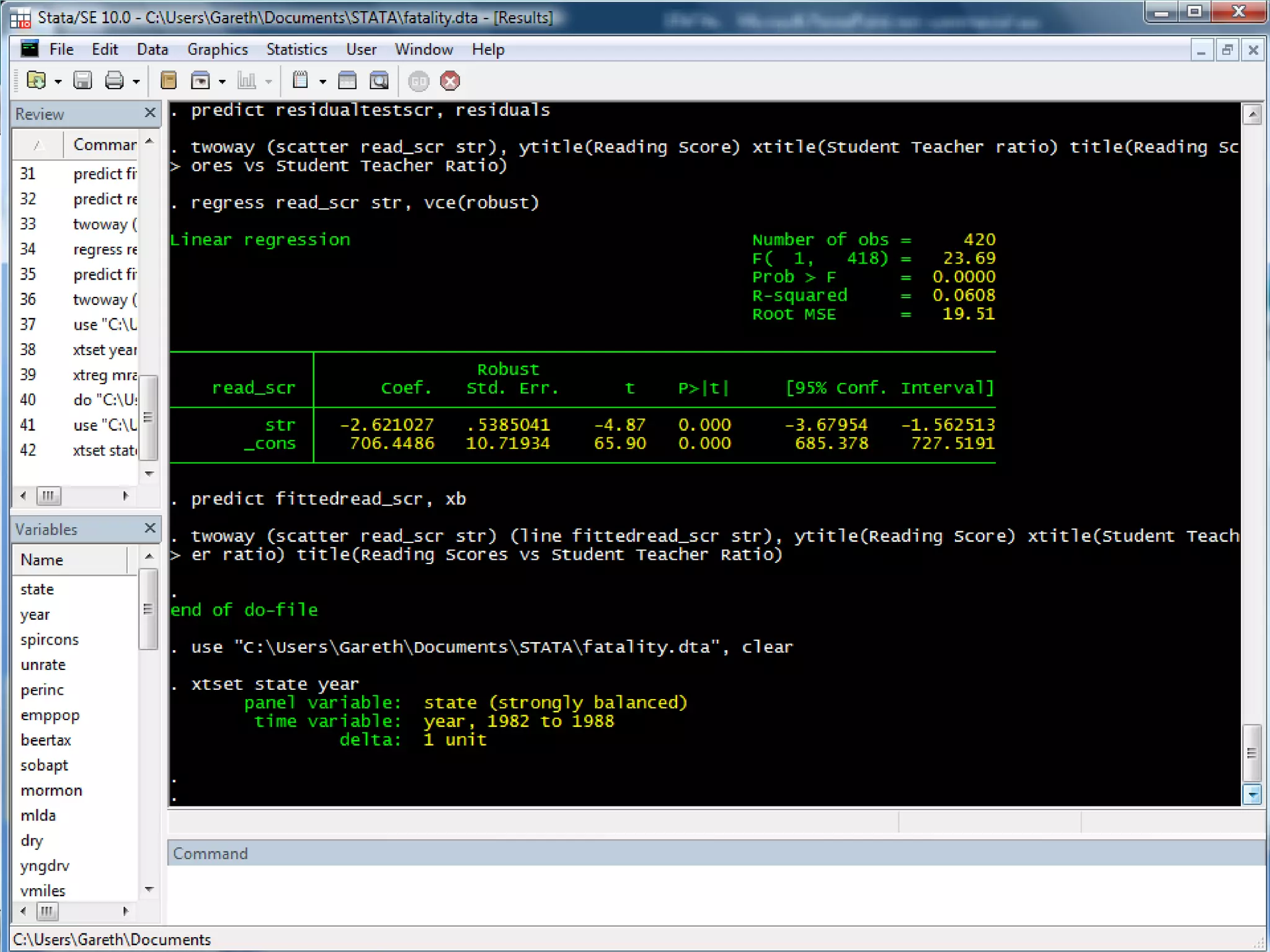Expand the Do-file Editor dropdown arrow

[x=322, y=82]
